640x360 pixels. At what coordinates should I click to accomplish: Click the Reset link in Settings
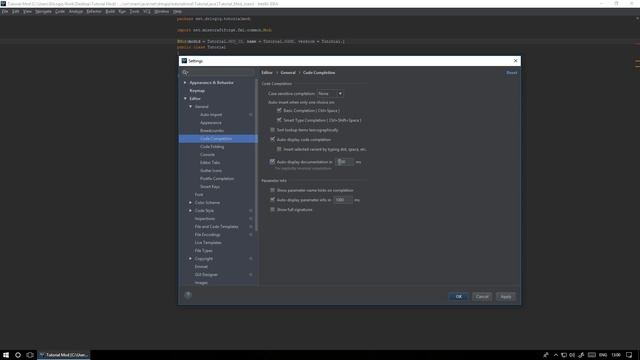[511, 73]
